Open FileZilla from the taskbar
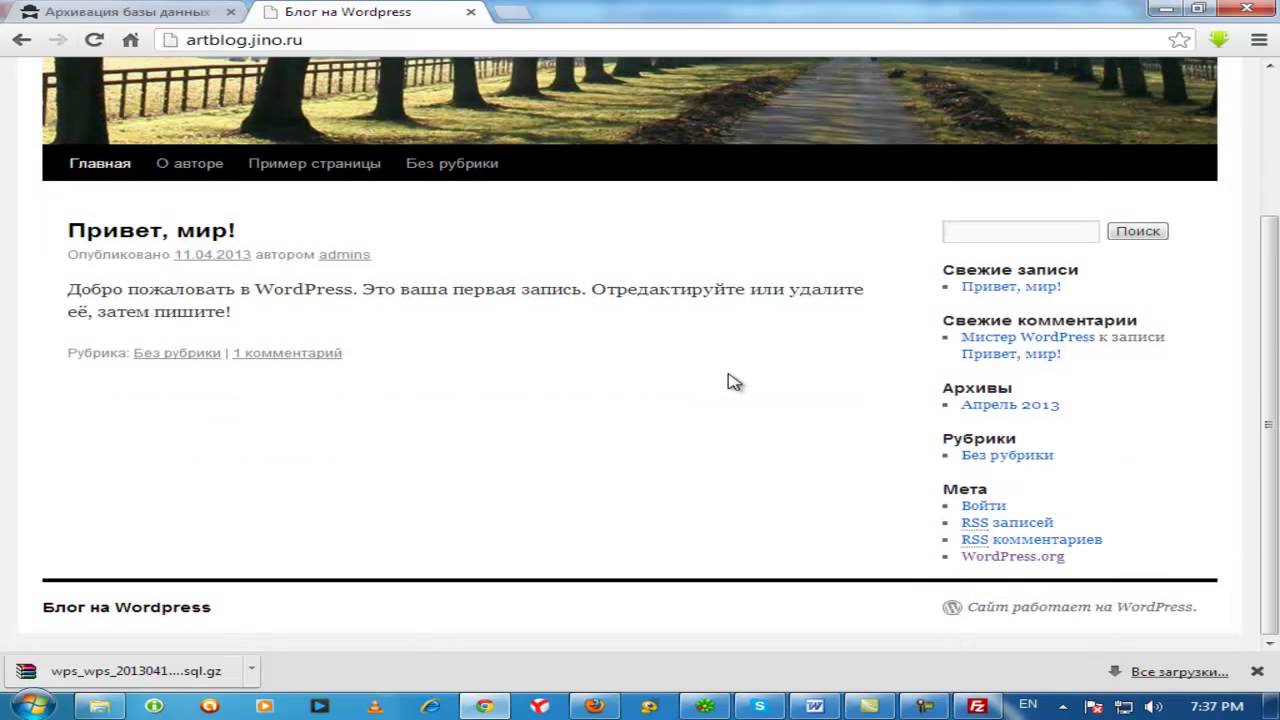Image resolution: width=1280 pixels, height=720 pixels. (x=978, y=705)
